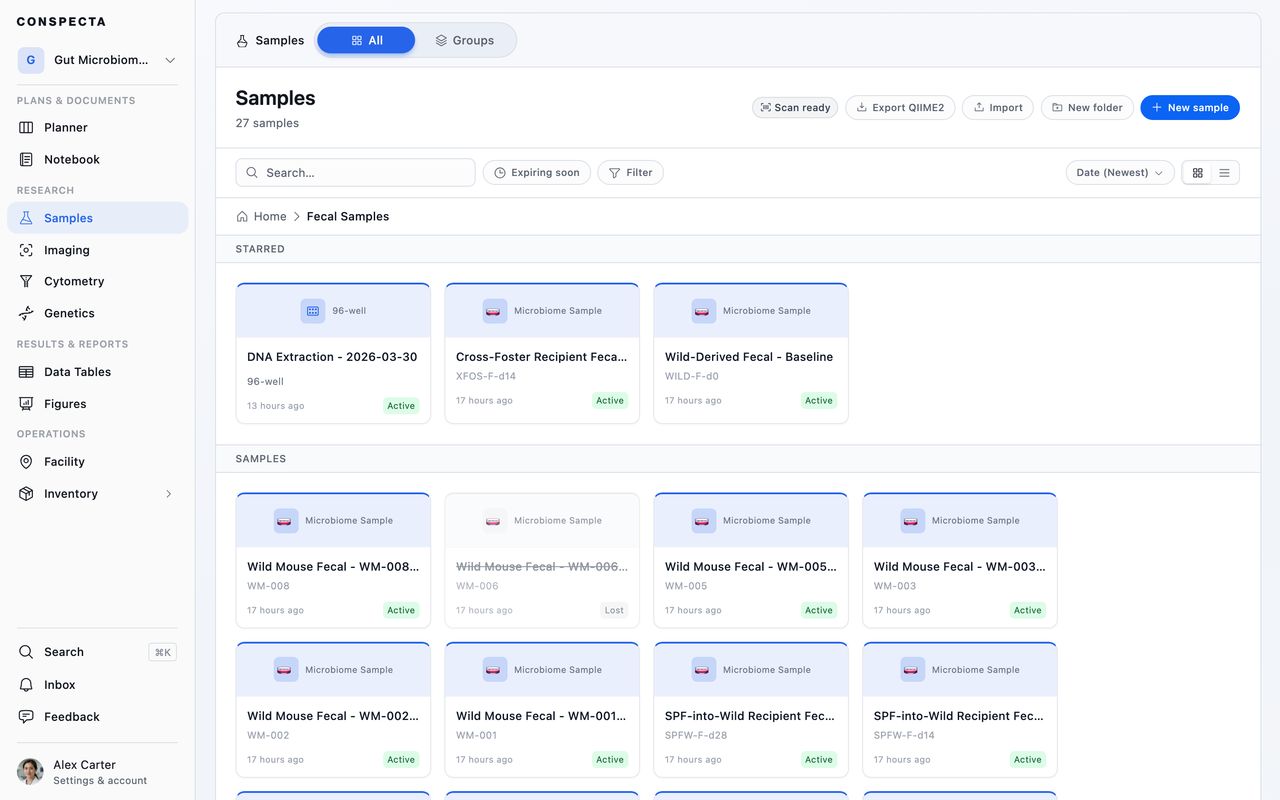Click the Import button

tap(998, 108)
